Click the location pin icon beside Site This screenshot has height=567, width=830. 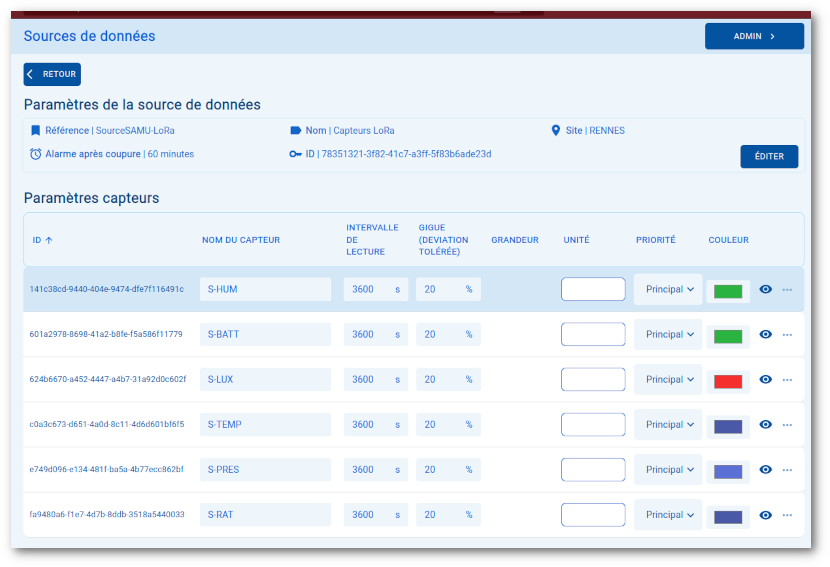coord(556,130)
